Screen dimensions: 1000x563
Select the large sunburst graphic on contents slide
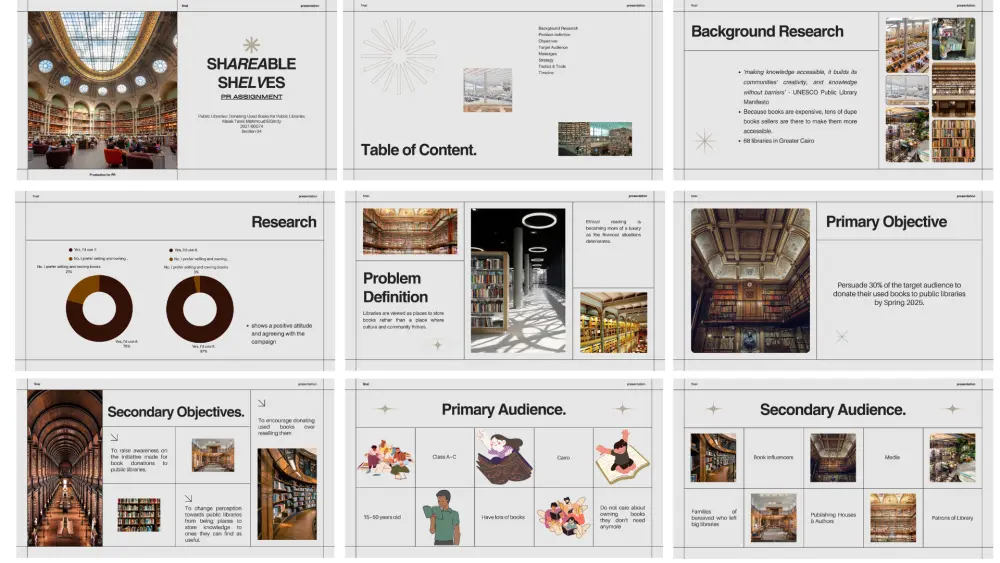tap(399, 55)
